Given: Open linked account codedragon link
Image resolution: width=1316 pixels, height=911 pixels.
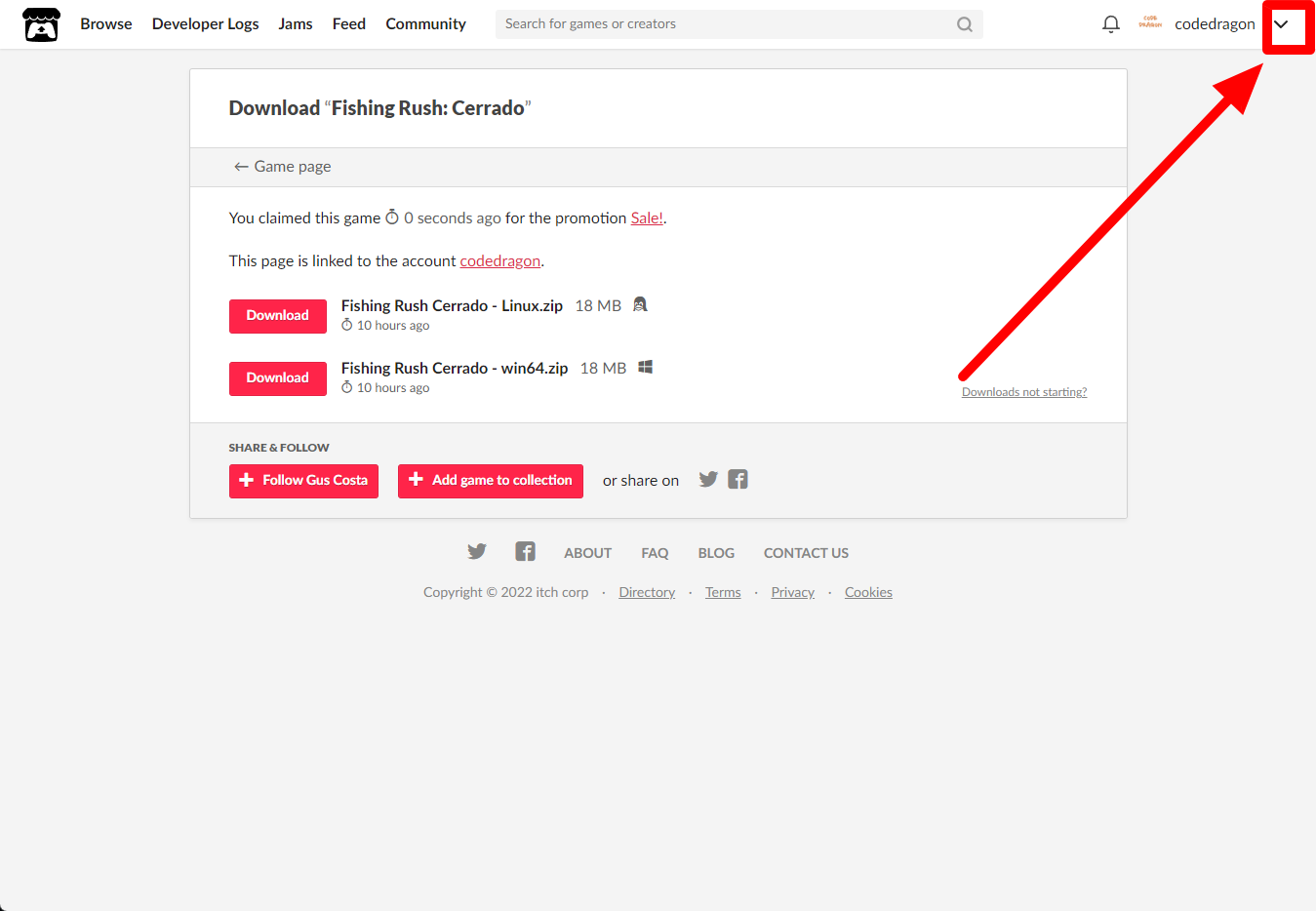Looking at the screenshot, I should point(500,261).
